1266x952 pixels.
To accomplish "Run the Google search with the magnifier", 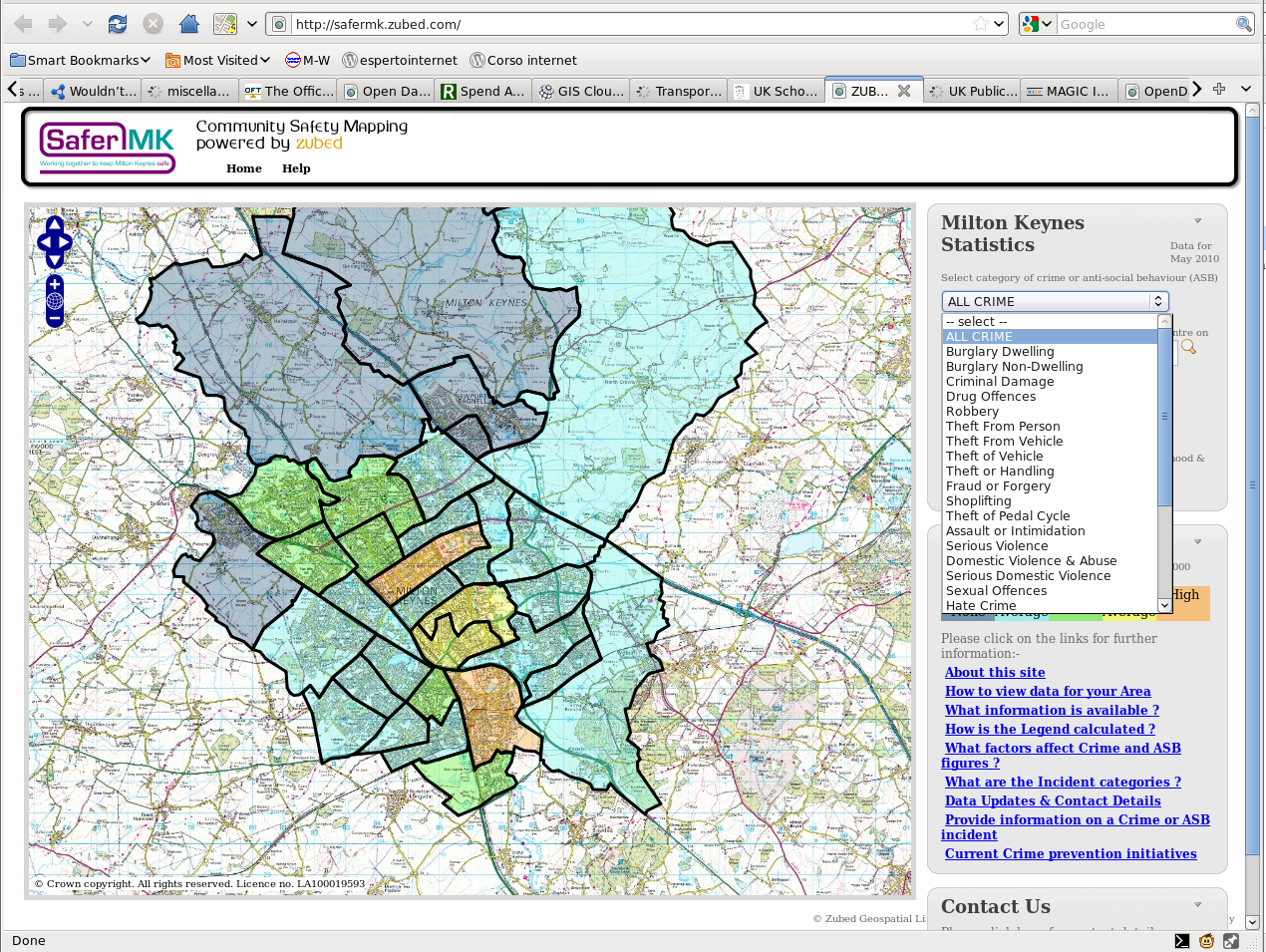I will (1244, 24).
